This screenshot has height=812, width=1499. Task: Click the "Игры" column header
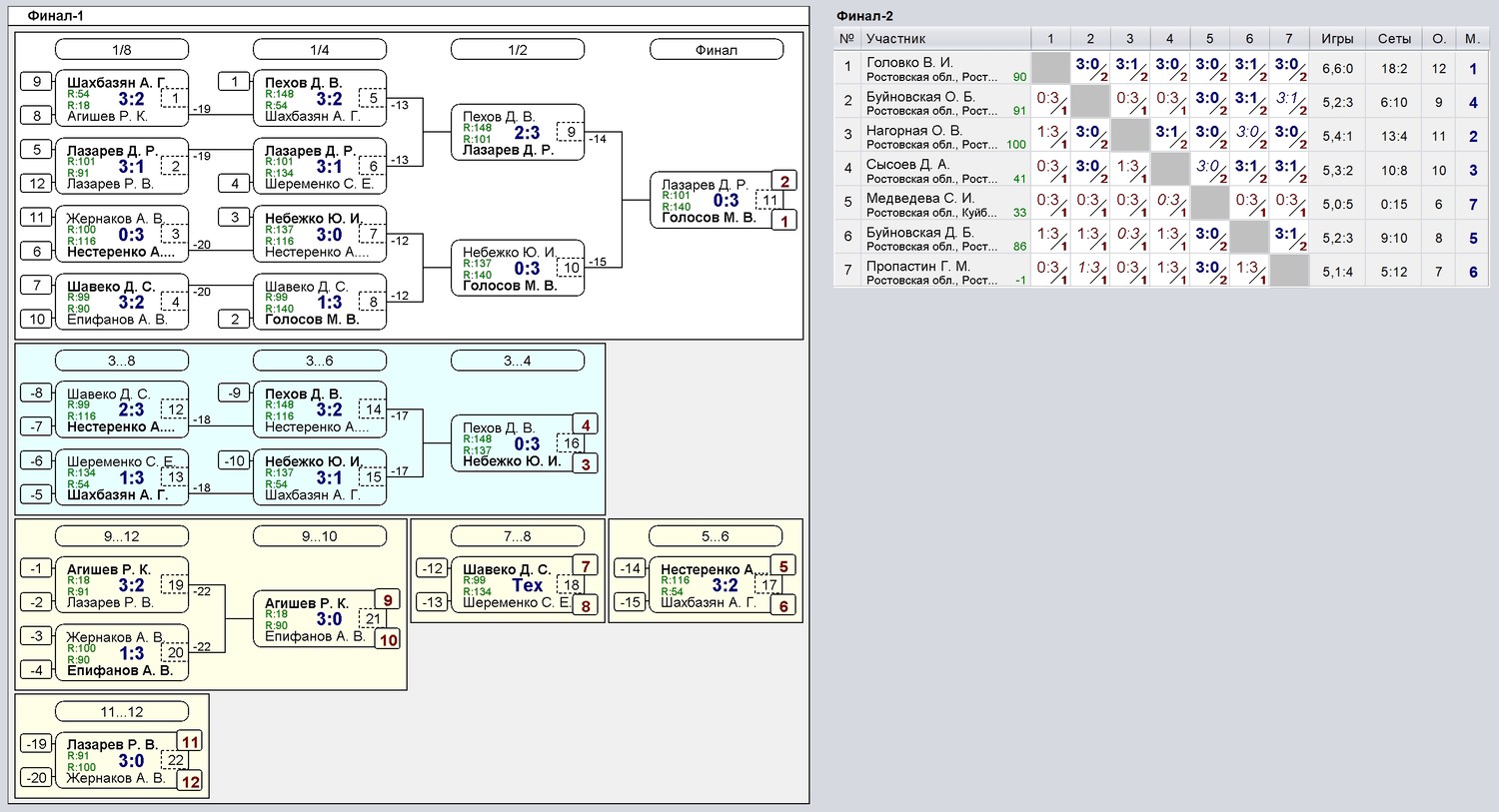pos(1337,39)
